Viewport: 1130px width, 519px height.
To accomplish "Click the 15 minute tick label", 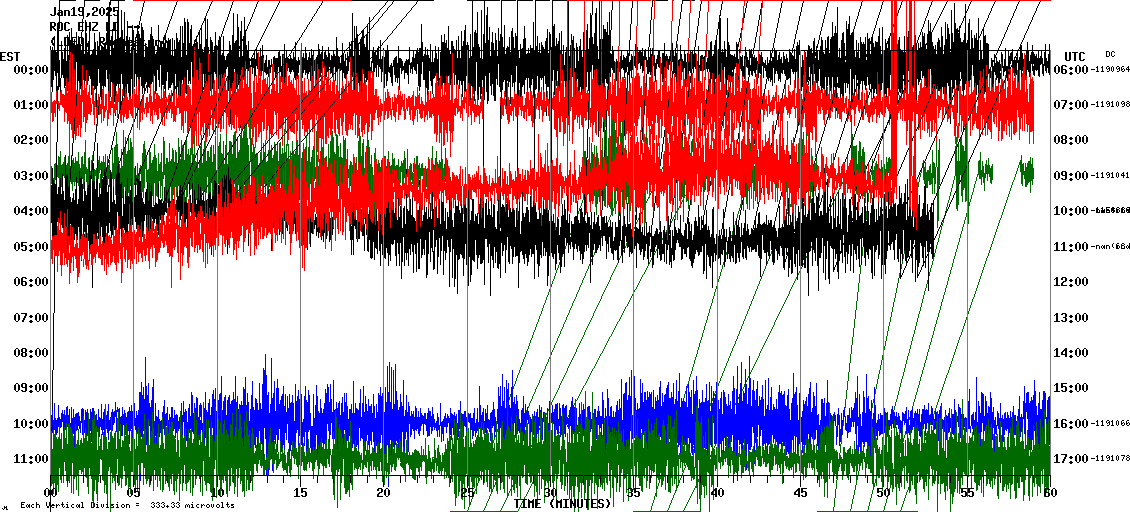I will pyautogui.click(x=300, y=493).
